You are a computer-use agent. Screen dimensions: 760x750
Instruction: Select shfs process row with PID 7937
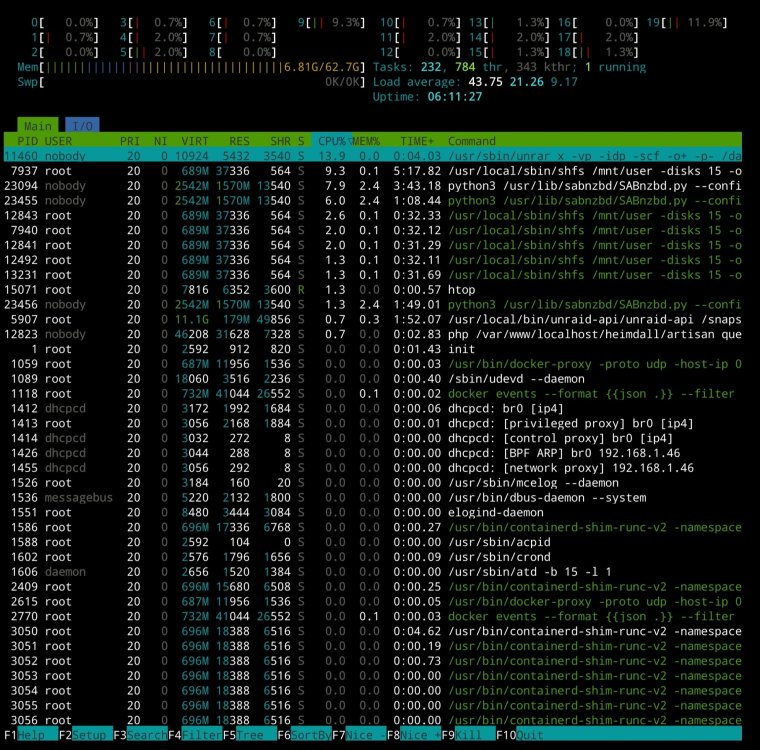373,171
